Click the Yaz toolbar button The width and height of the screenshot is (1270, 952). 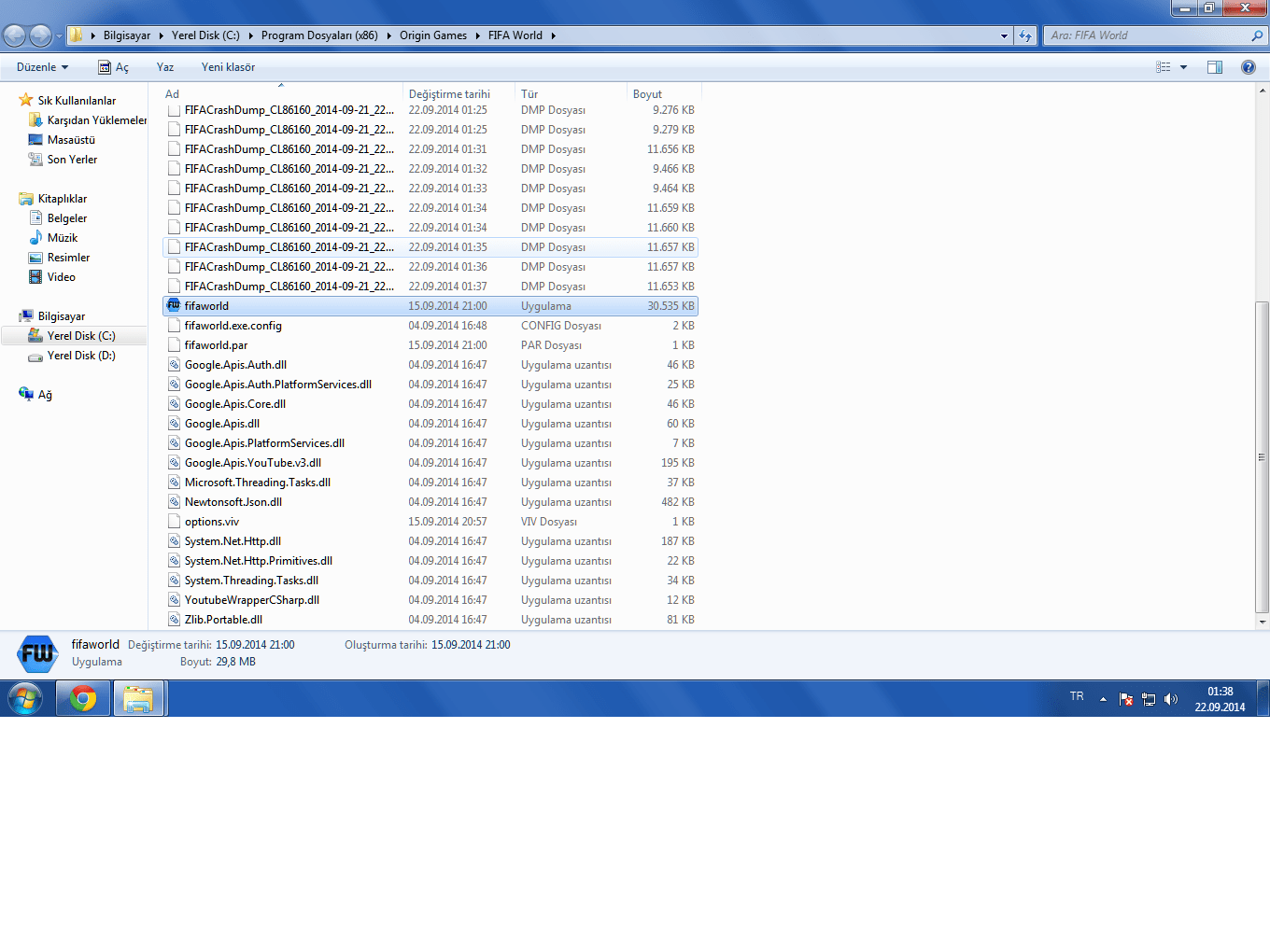[x=165, y=67]
